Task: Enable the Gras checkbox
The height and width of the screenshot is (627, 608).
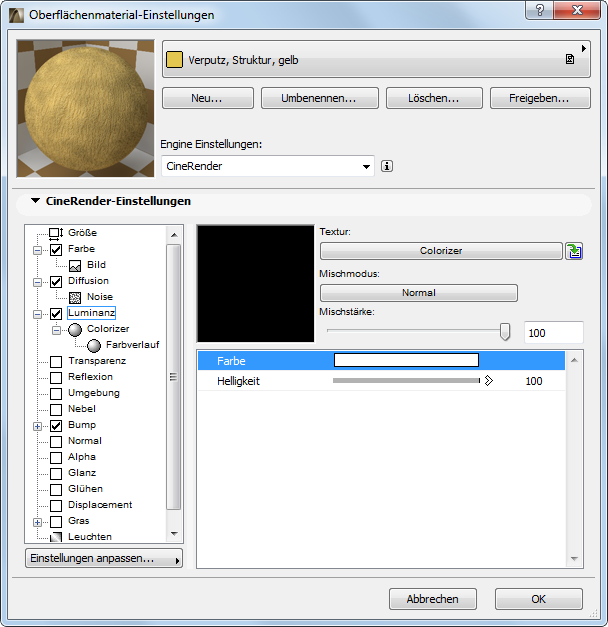Action: tap(56, 522)
